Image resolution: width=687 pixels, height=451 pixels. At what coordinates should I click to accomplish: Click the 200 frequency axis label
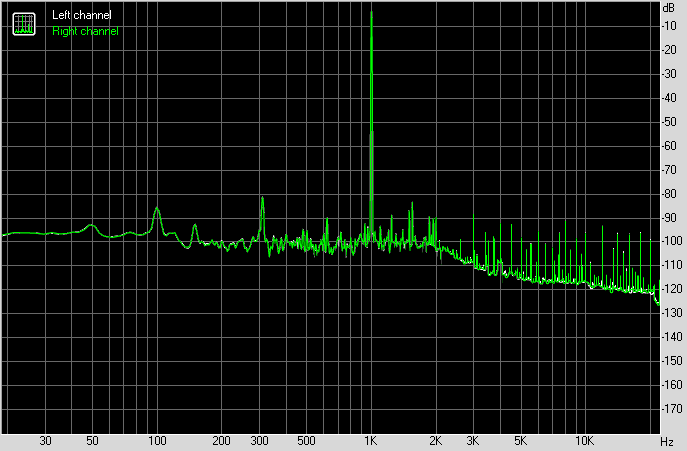click(x=221, y=440)
